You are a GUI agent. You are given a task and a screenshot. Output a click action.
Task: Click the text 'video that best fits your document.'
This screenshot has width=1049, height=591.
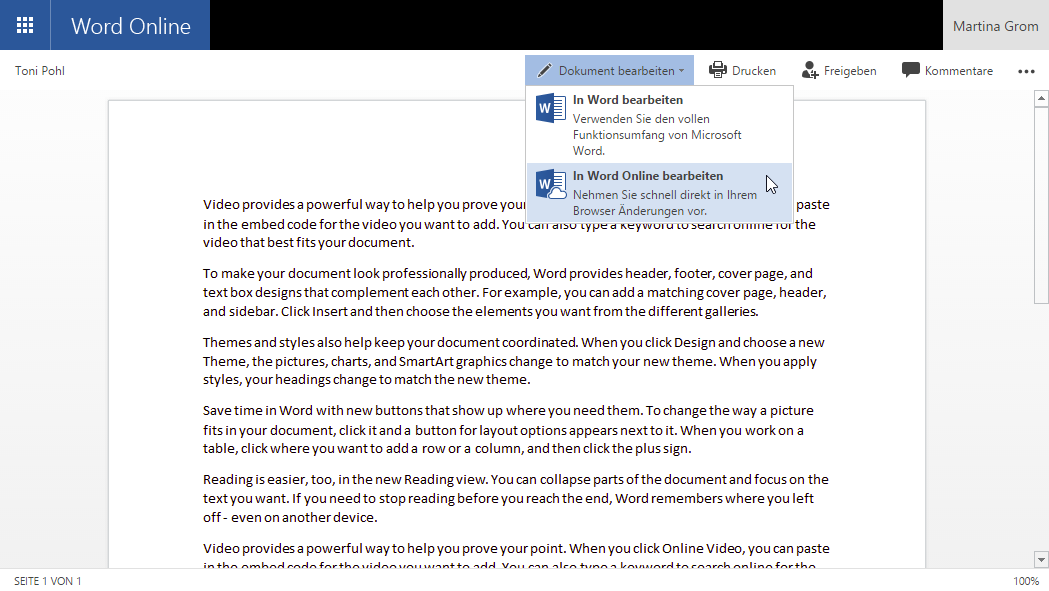tap(308, 243)
